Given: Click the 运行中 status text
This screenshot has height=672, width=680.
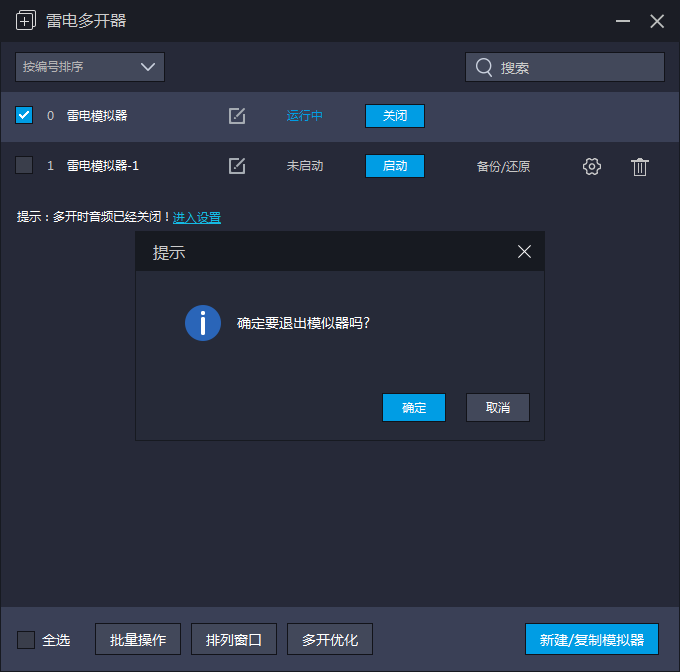Looking at the screenshot, I should click(304, 116).
